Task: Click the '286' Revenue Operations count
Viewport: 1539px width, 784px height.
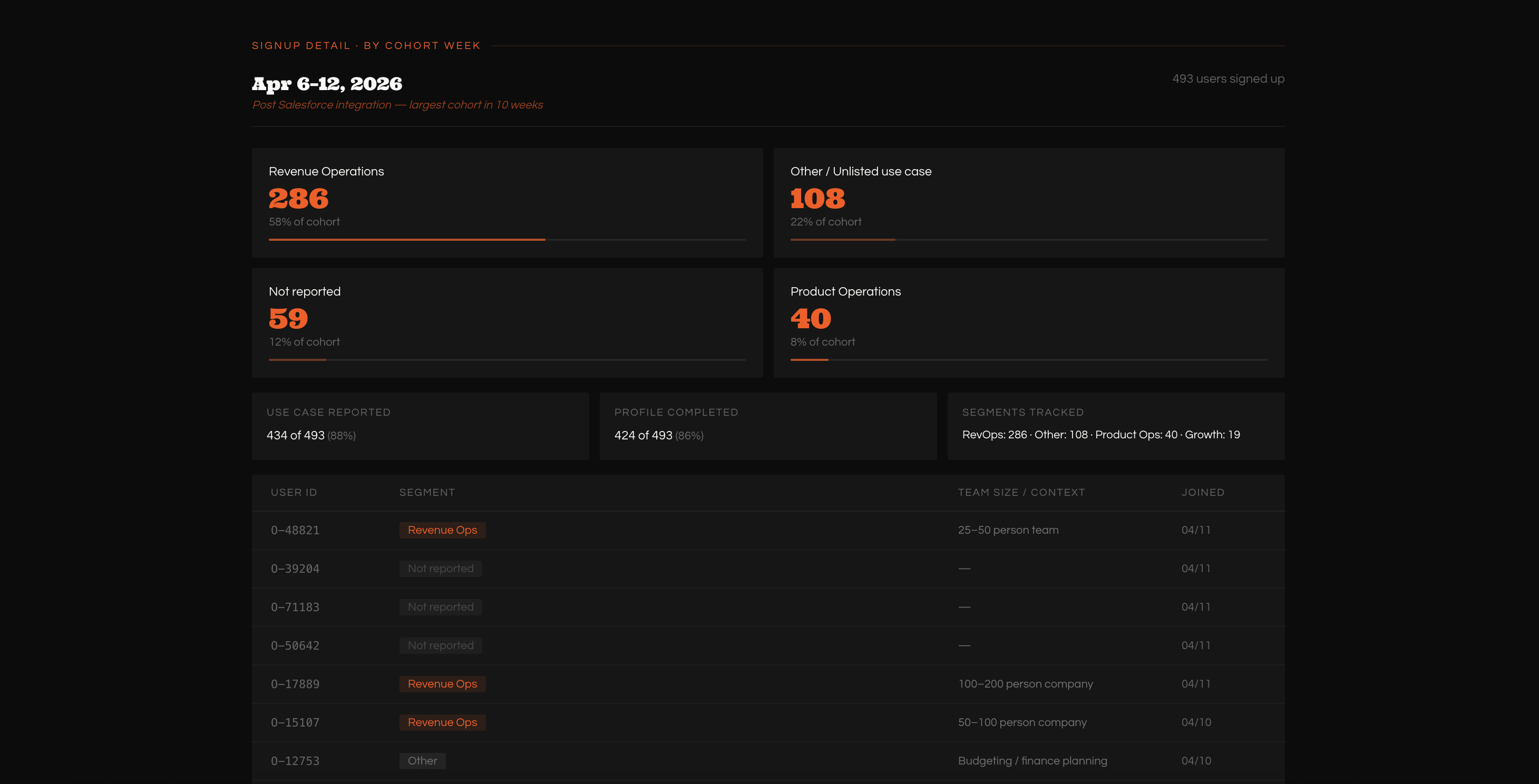Action: pos(299,198)
